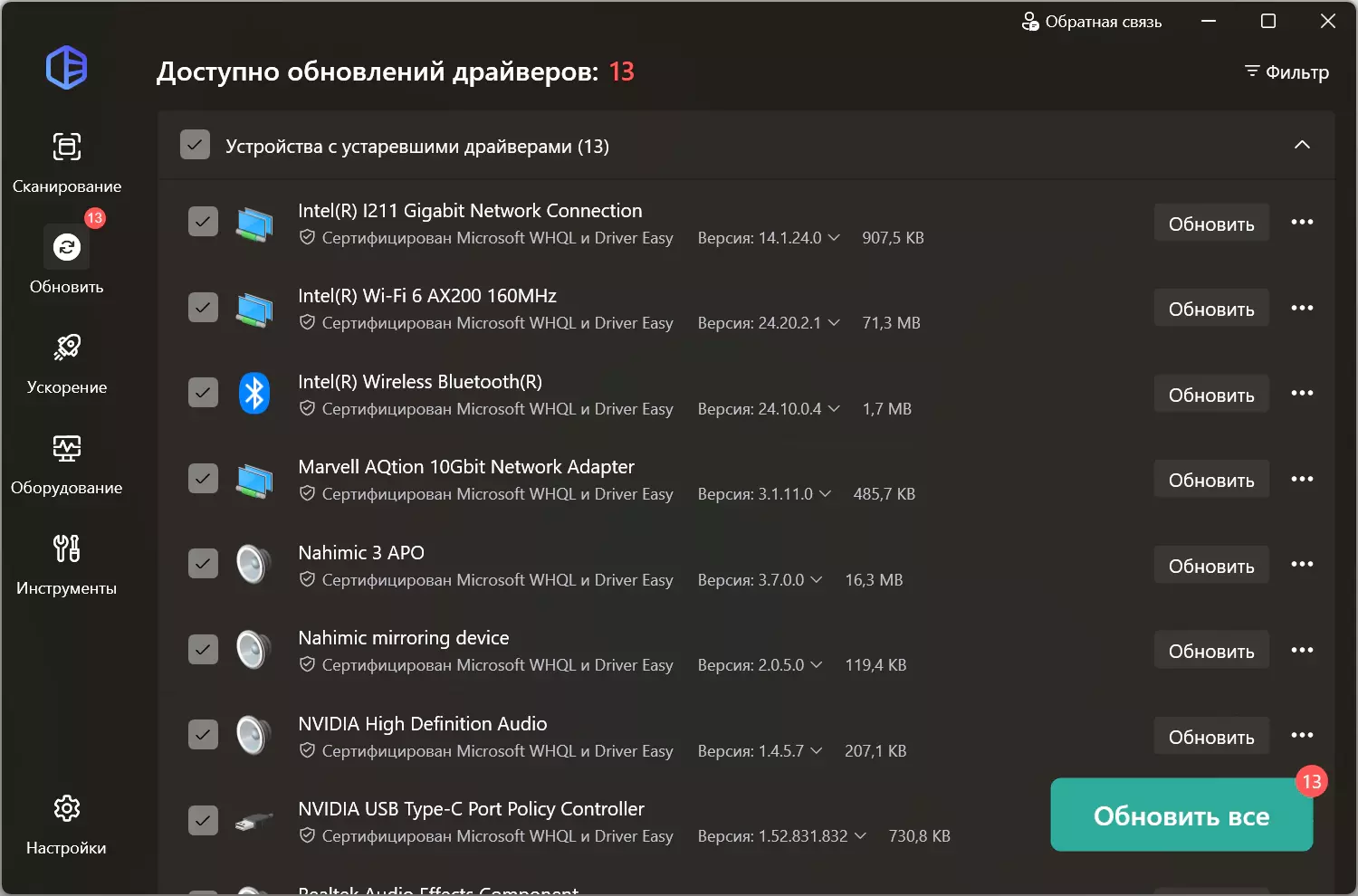This screenshot has height=896, width=1358.
Task: Open the Сканирование scan section
Action: click(x=67, y=163)
